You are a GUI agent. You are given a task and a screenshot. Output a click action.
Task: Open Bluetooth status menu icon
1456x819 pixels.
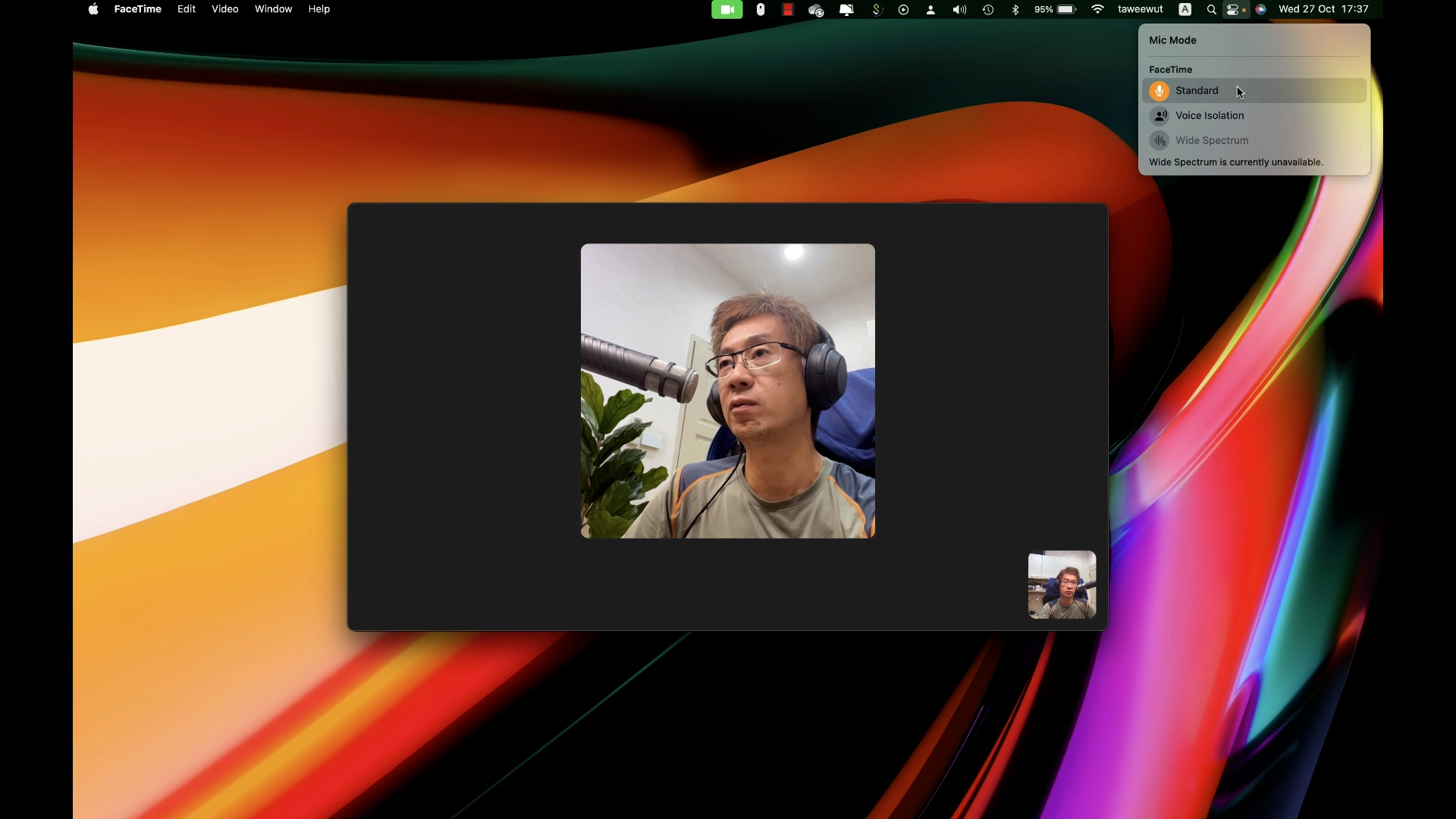click(1015, 10)
